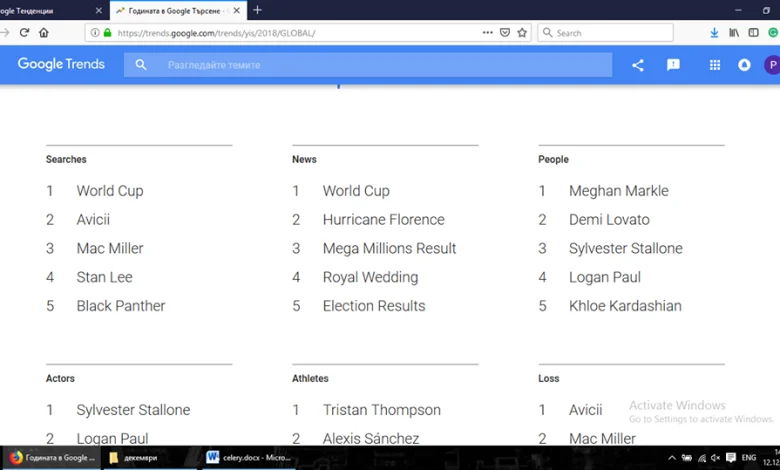The image size is (780, 470).
Task: Open the Action Center notifications icon
Action: coord(731,458)
